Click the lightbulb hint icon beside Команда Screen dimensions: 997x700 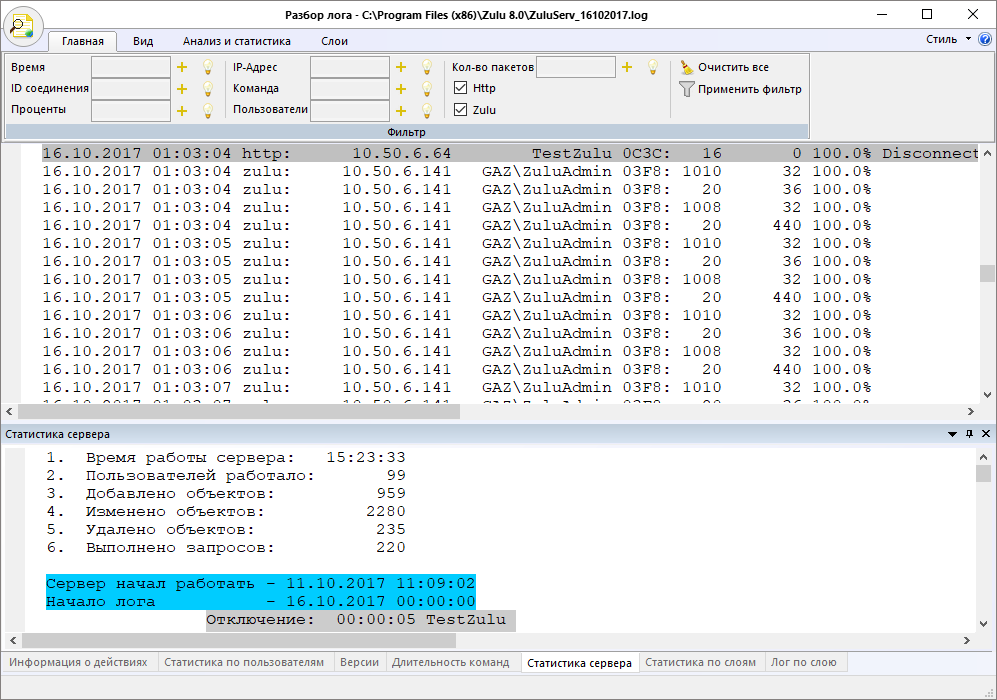(x=426, y=89)
